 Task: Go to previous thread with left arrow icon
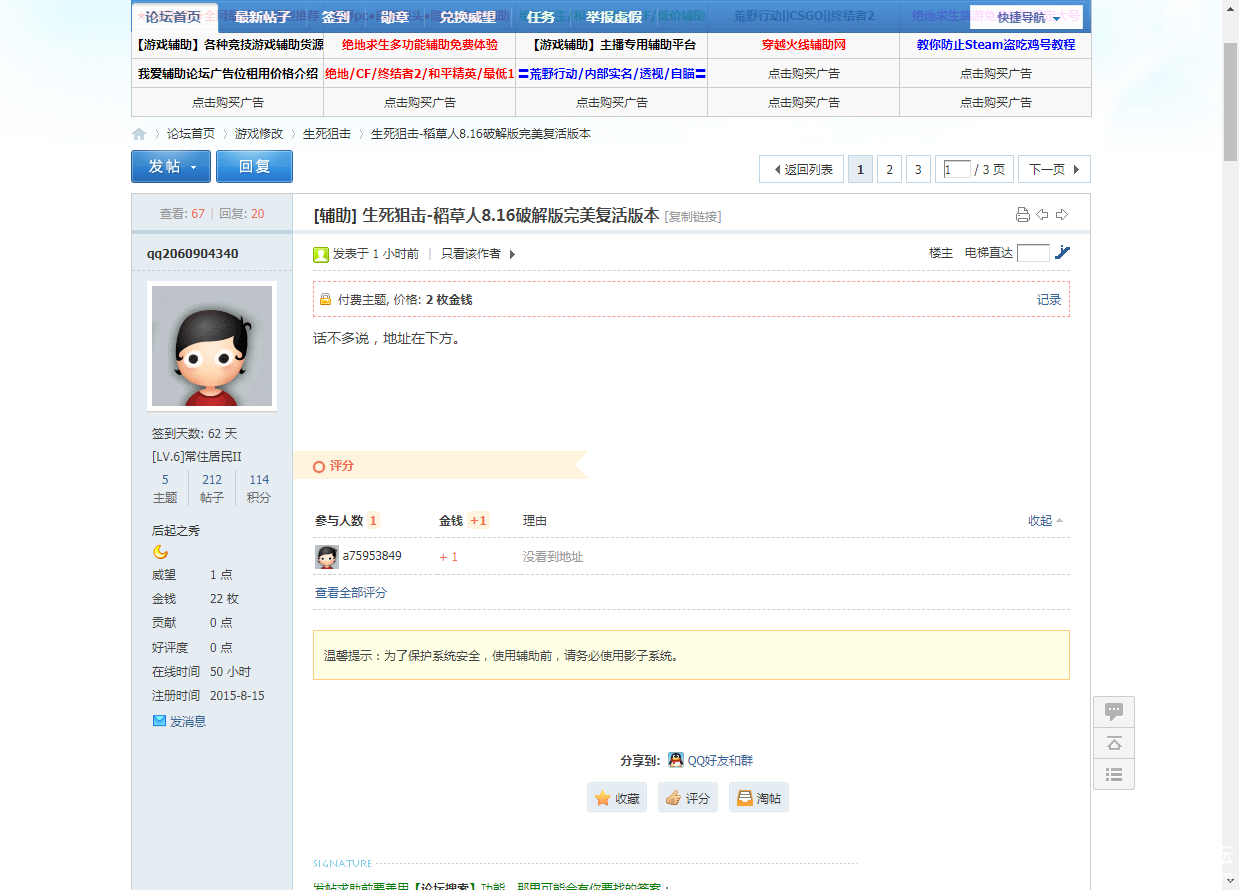pos(1042,215)
